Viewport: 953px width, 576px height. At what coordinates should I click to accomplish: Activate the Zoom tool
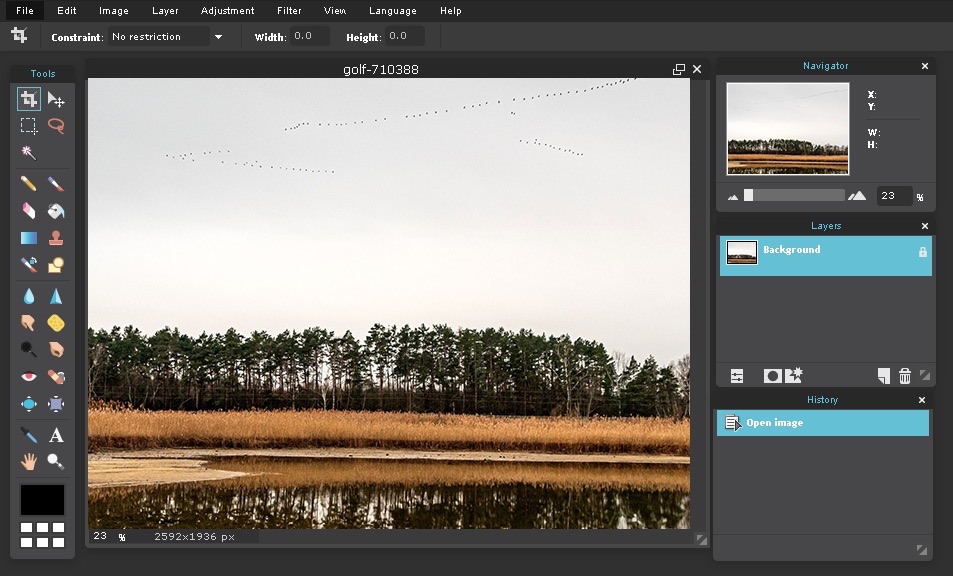(x=56, y=461)
